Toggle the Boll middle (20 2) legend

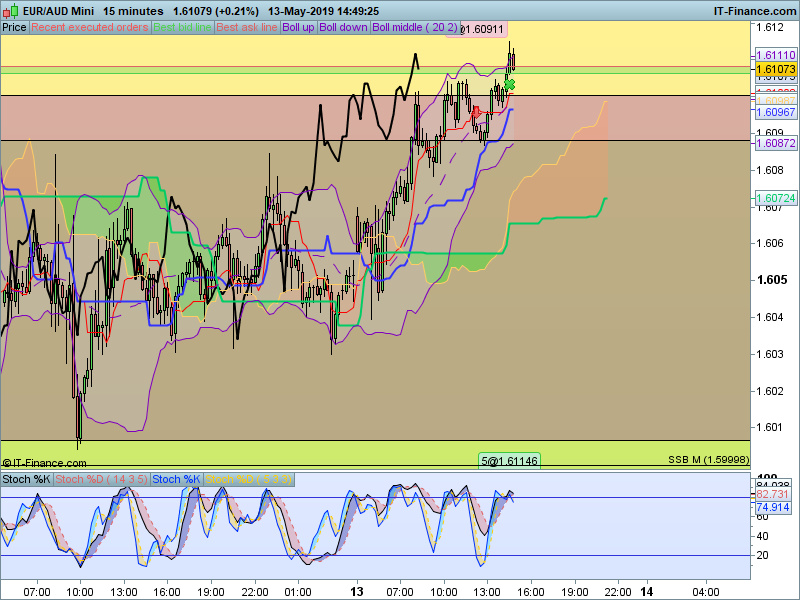[x=415, y=28]
